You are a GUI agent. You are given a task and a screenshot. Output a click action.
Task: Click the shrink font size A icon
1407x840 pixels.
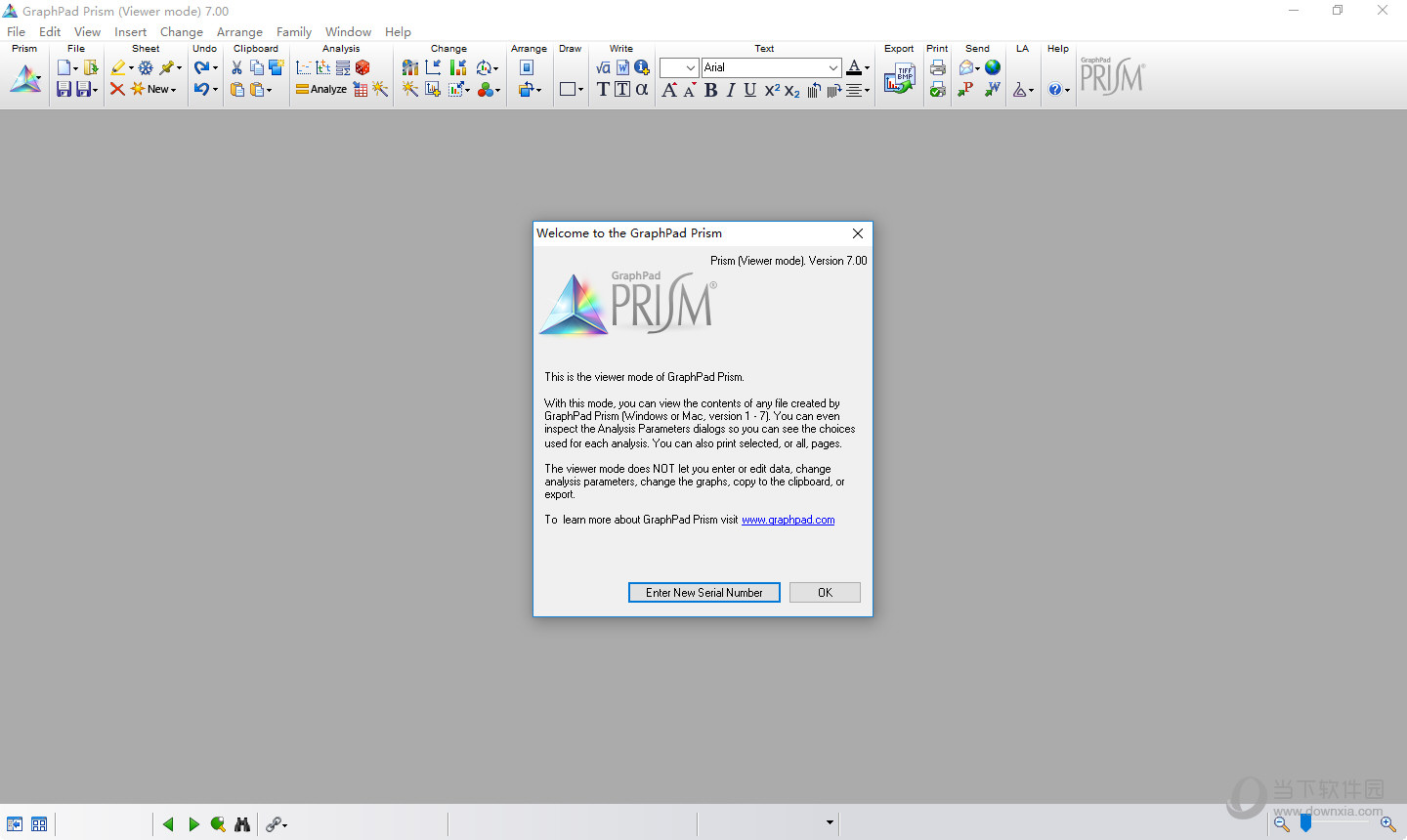click(x=690, y=90)
